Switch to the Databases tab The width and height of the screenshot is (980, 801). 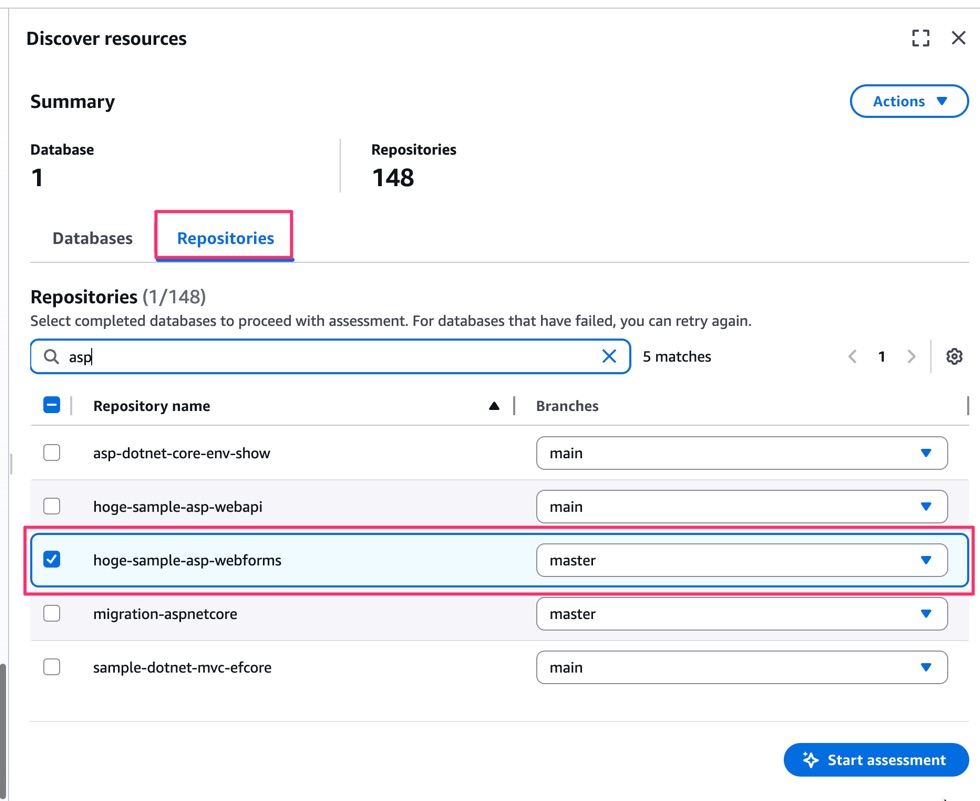pyautogui.click(x=92, y=238)
